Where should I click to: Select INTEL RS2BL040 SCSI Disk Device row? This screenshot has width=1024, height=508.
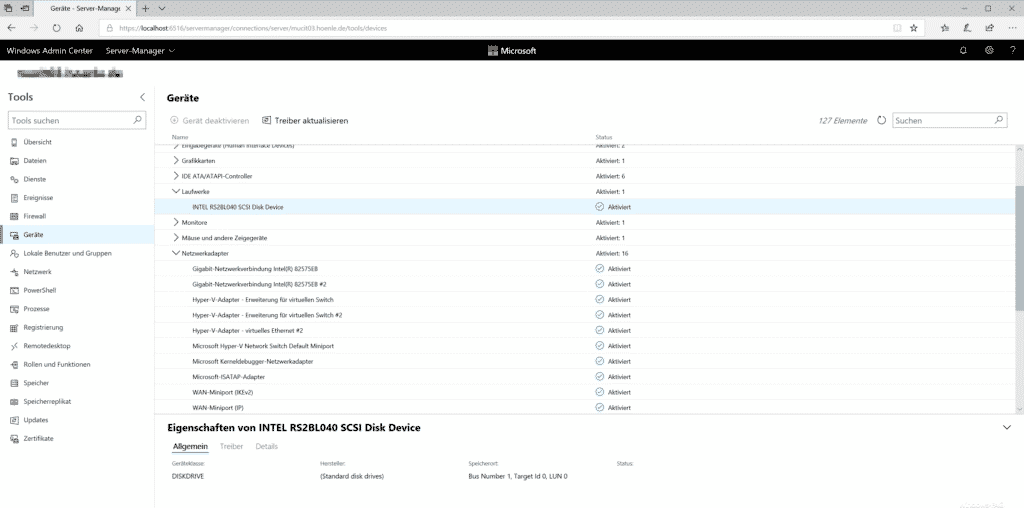tap(585, 207)
